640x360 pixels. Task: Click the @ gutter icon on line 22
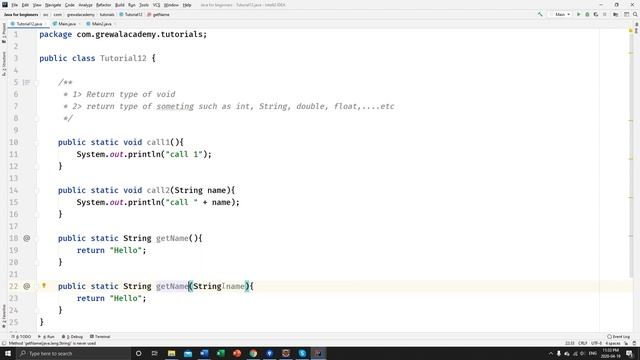coord(27,286)
